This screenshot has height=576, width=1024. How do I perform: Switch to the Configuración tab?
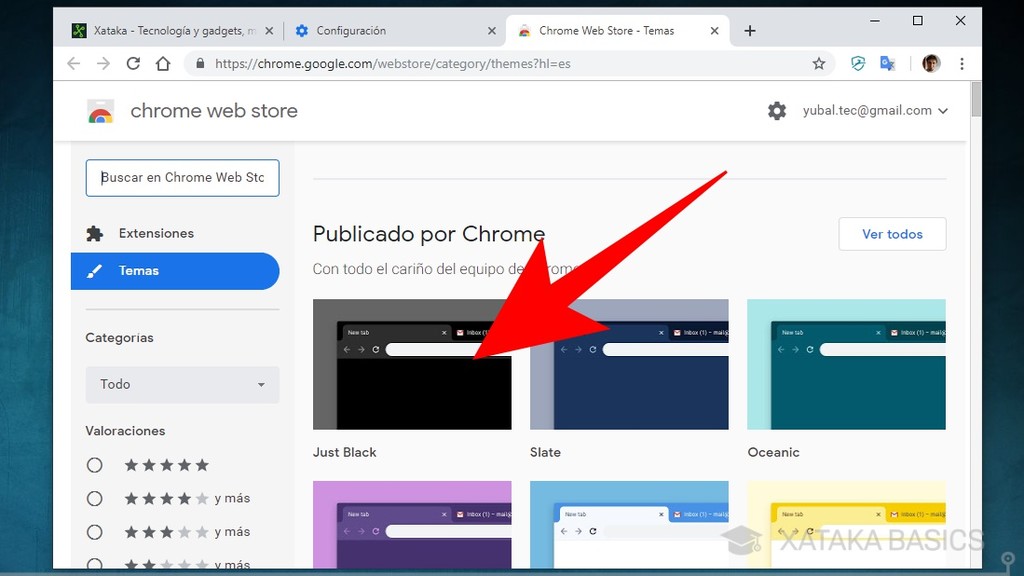pos(390,30)
